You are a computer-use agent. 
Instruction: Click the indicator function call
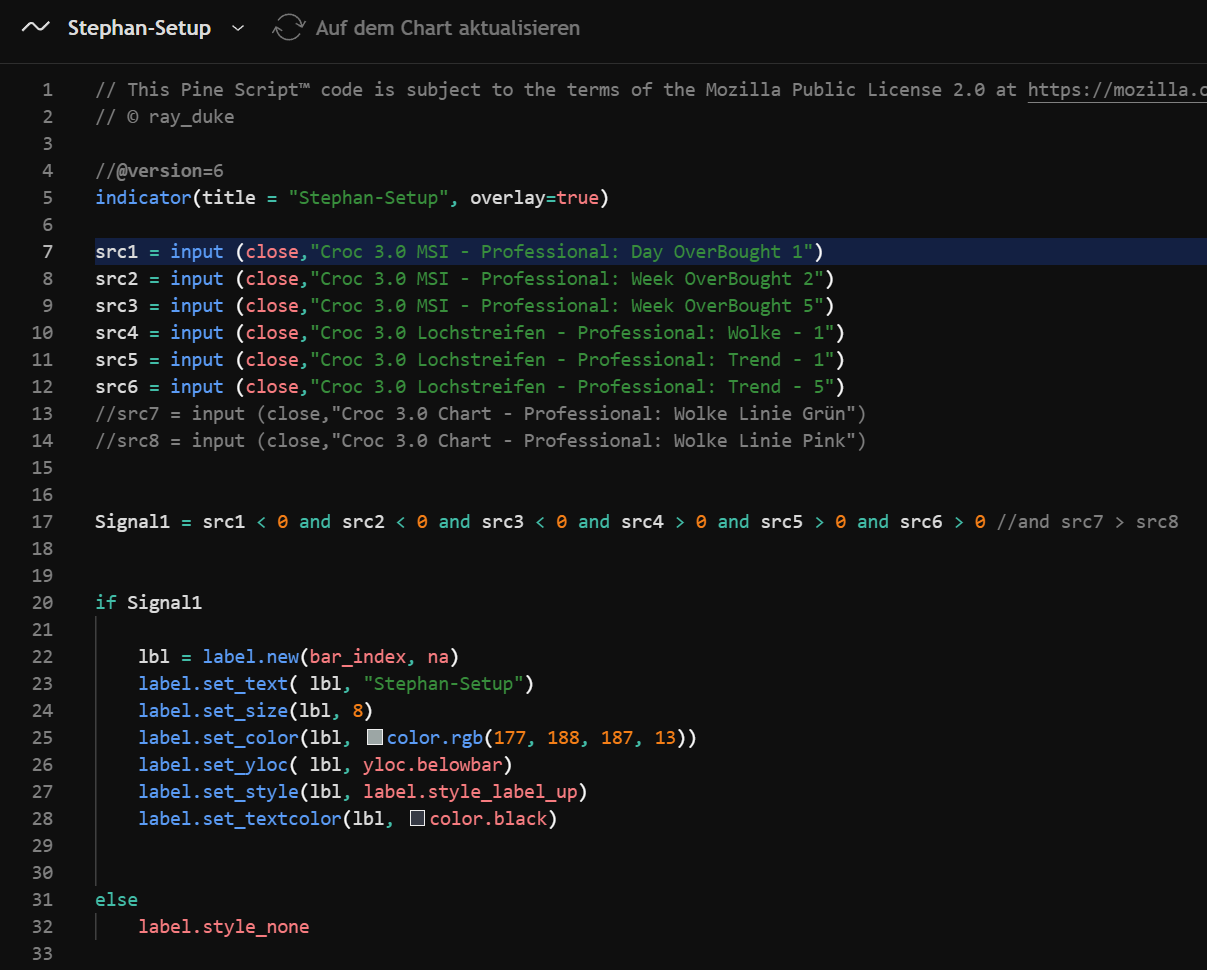pyautogui.click(x=142, y=198)
